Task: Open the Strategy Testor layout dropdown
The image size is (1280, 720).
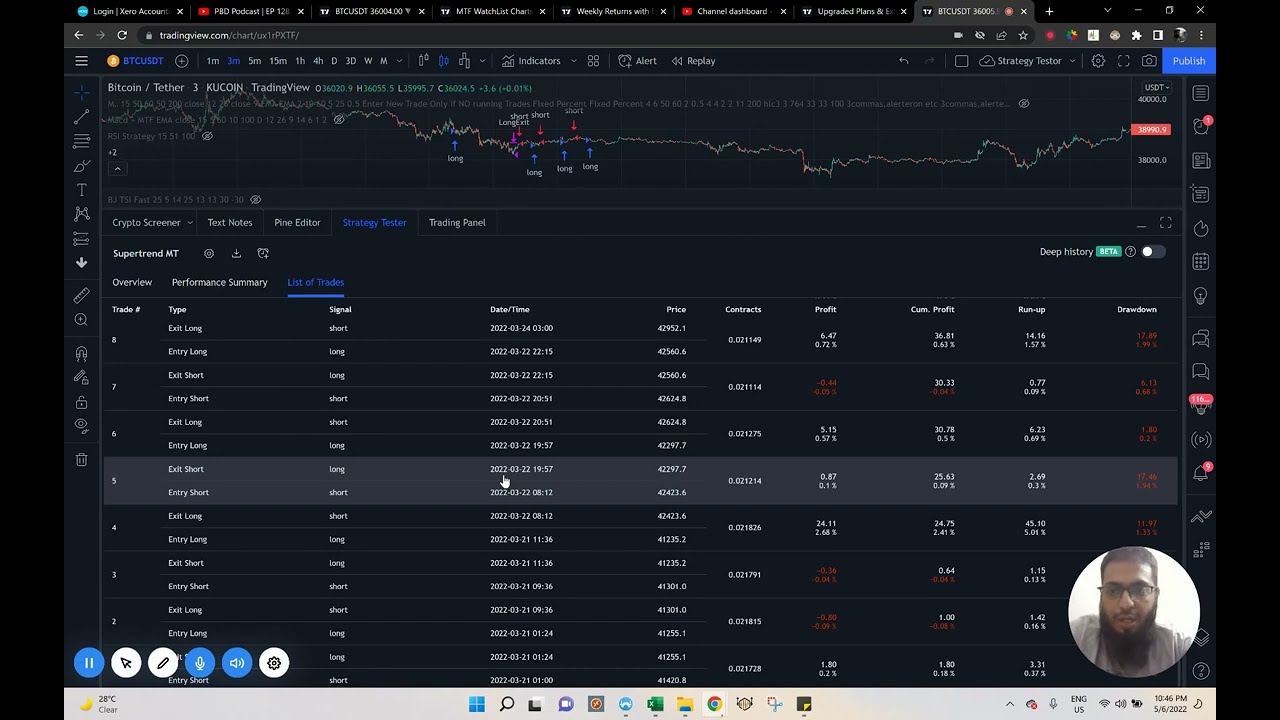Action: point(1071,61)
